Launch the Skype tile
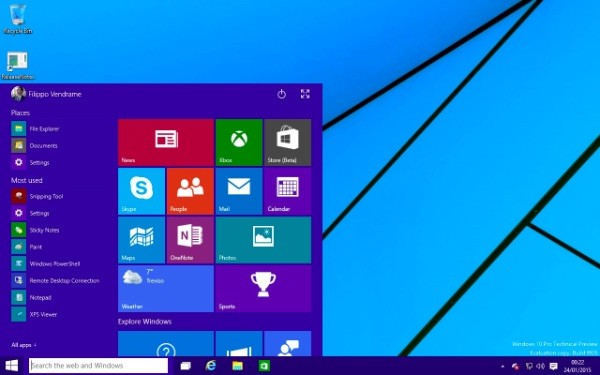The height and width of the screenshot is (375, 600). pyautogui.click(x=141, y=191)
